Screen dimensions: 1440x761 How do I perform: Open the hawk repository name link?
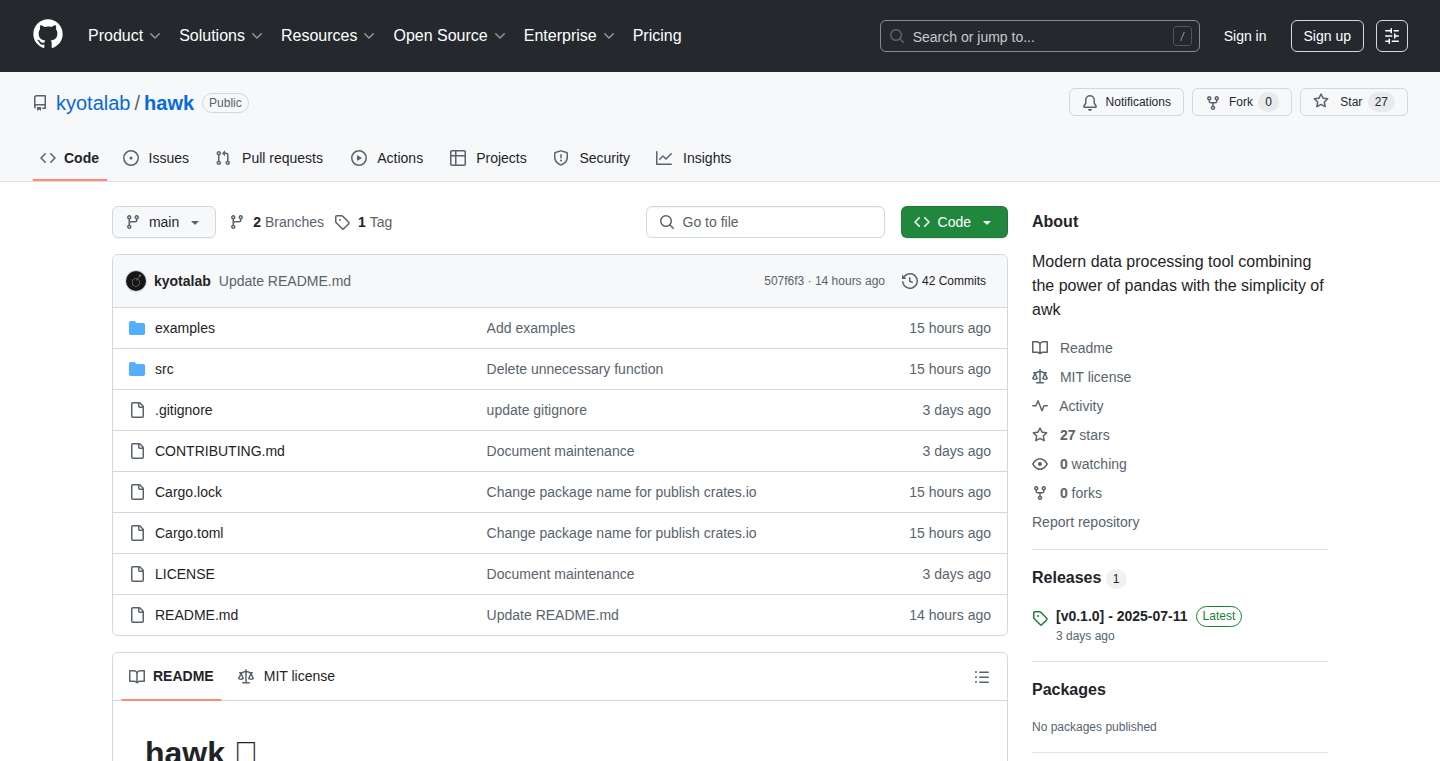click(169, 103)
